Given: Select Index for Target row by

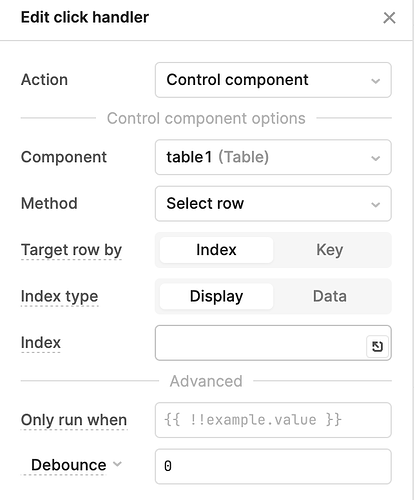Looking at the screenshot, I should click(x=216, y=250).
